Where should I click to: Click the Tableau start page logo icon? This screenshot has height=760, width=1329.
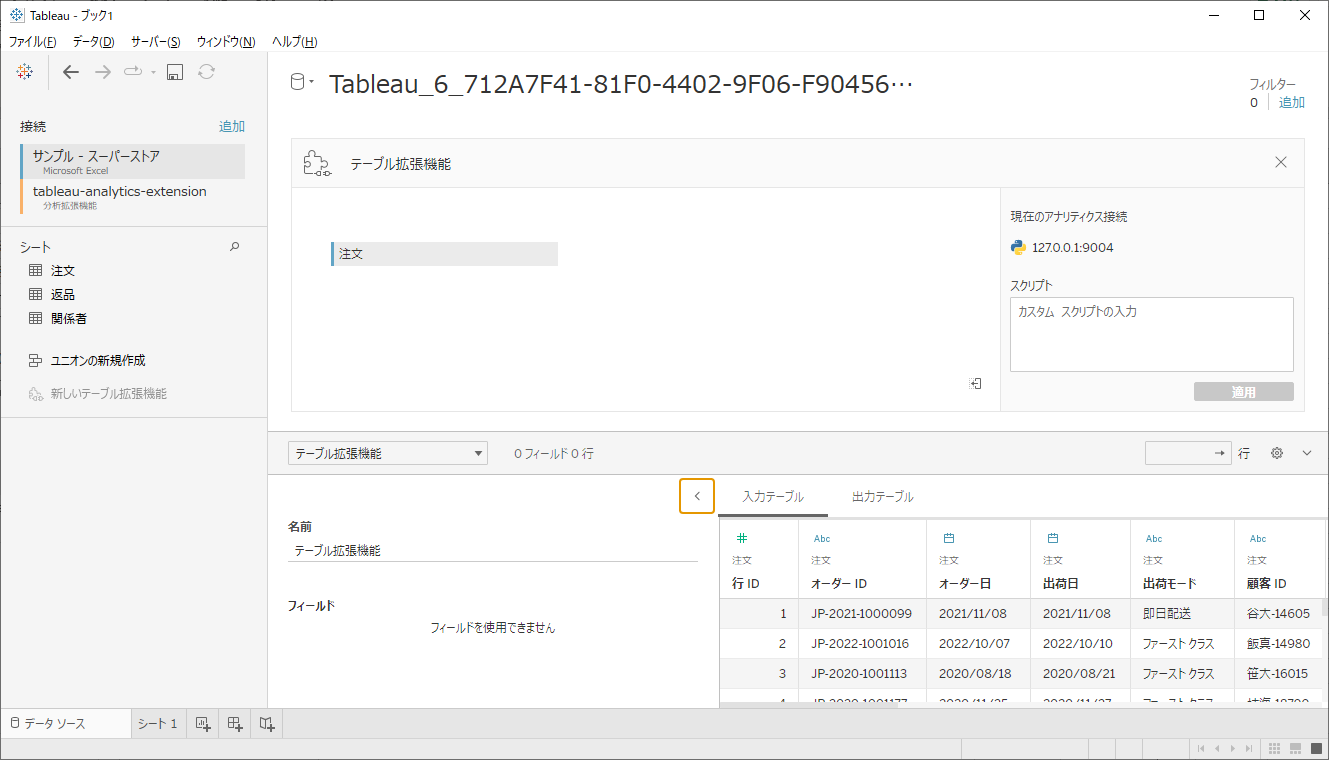click(25, 72)
